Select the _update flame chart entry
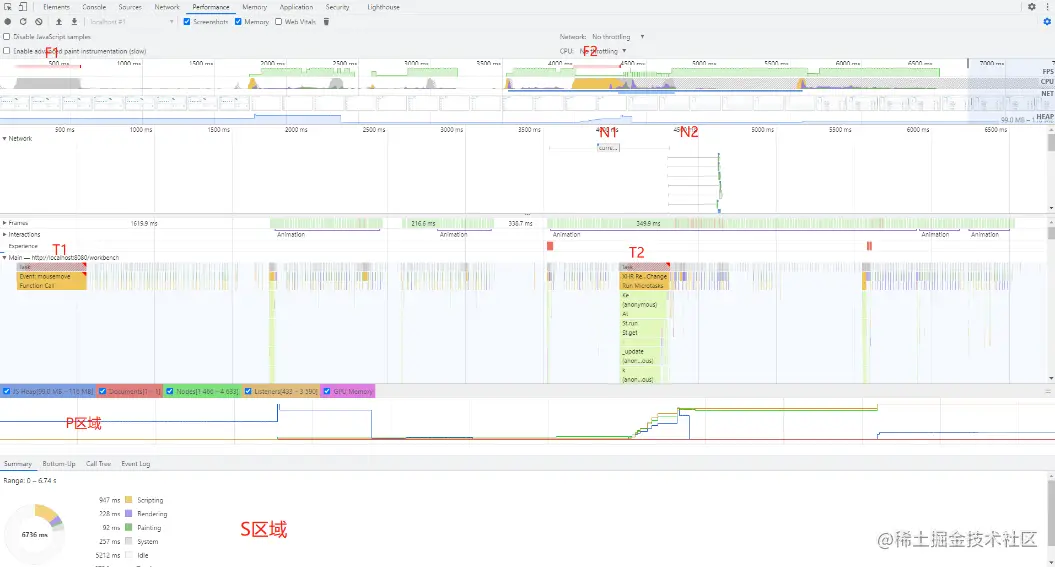Viewport: 1055px width, 567px height. [643, 352]
